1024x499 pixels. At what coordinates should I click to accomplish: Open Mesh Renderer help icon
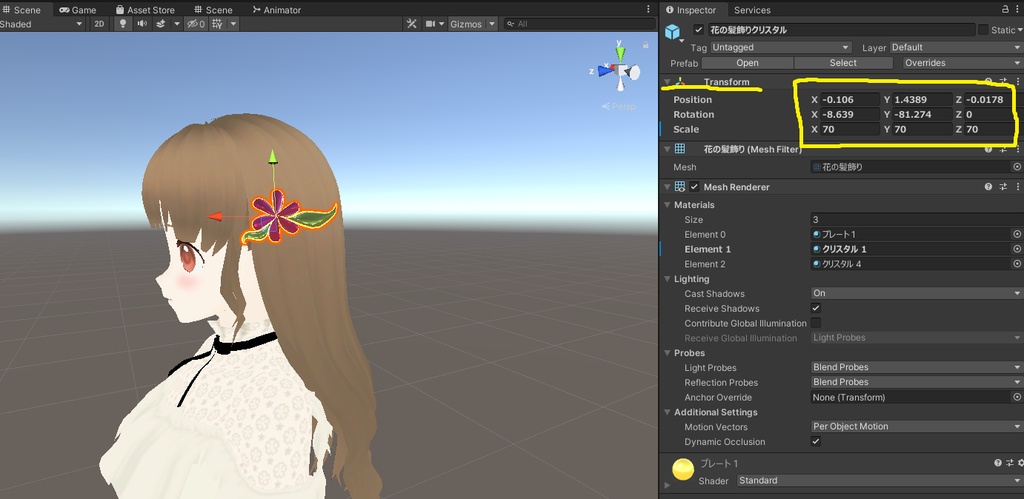tap(988, 187)
